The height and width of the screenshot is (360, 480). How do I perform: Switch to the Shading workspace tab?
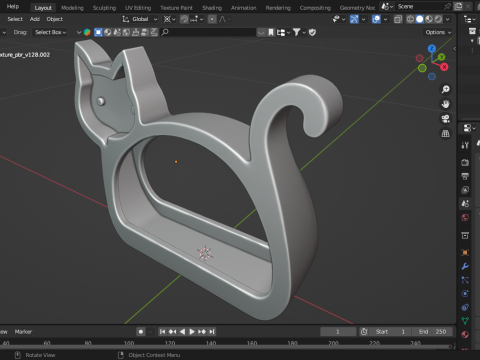(212, 8)
